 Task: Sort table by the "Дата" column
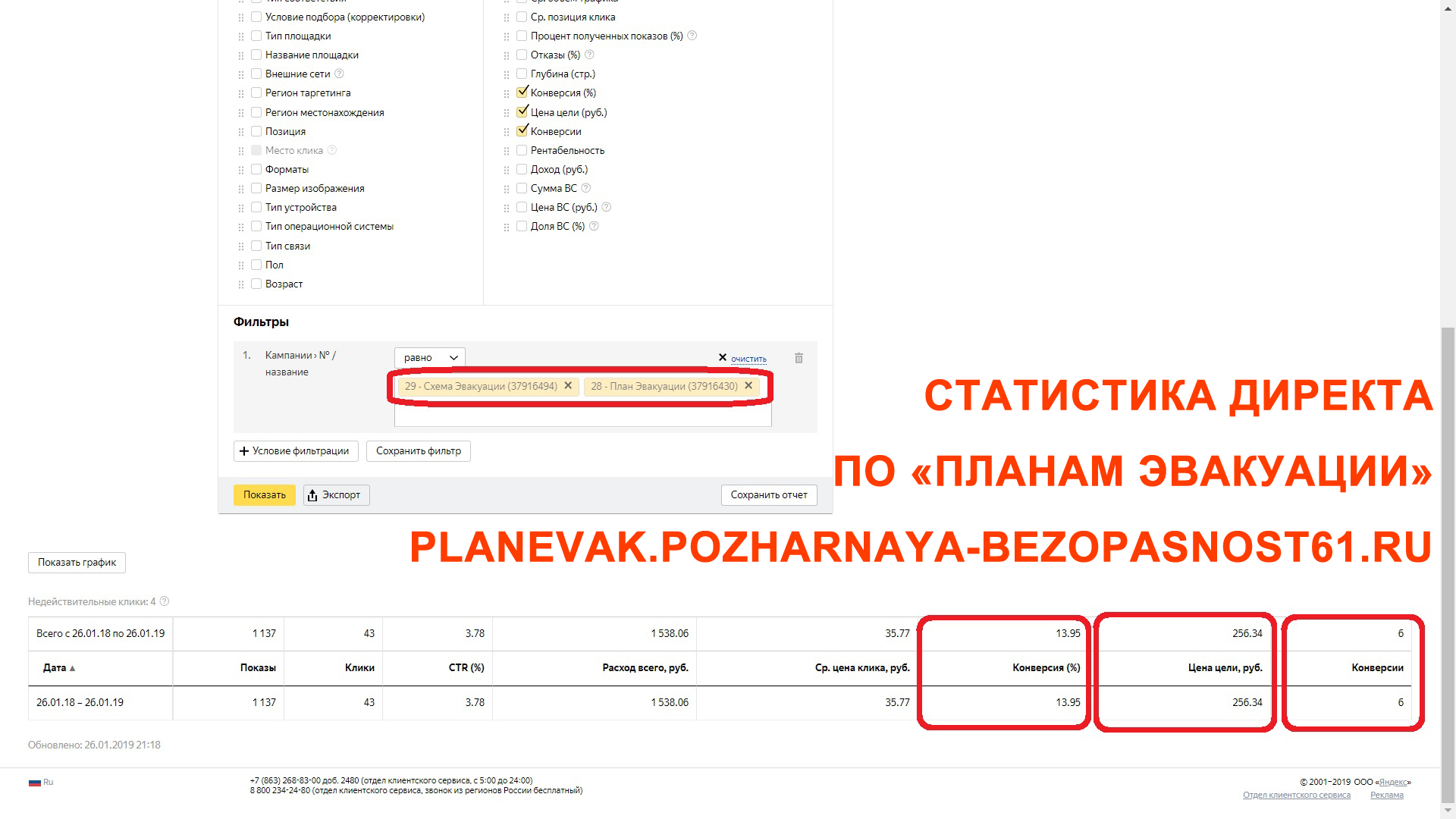point(55,668)
